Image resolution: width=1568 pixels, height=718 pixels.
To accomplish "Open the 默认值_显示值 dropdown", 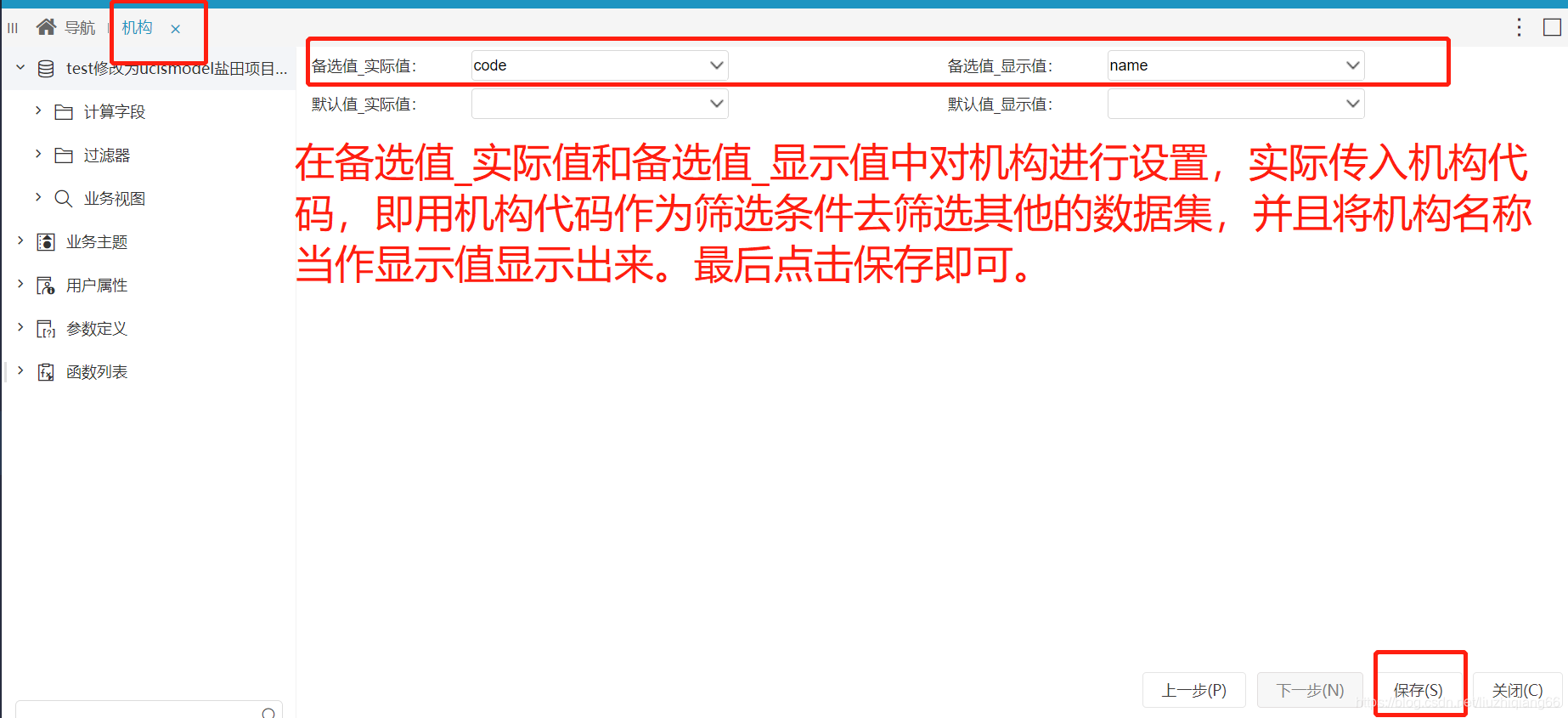I will 1236,104.
